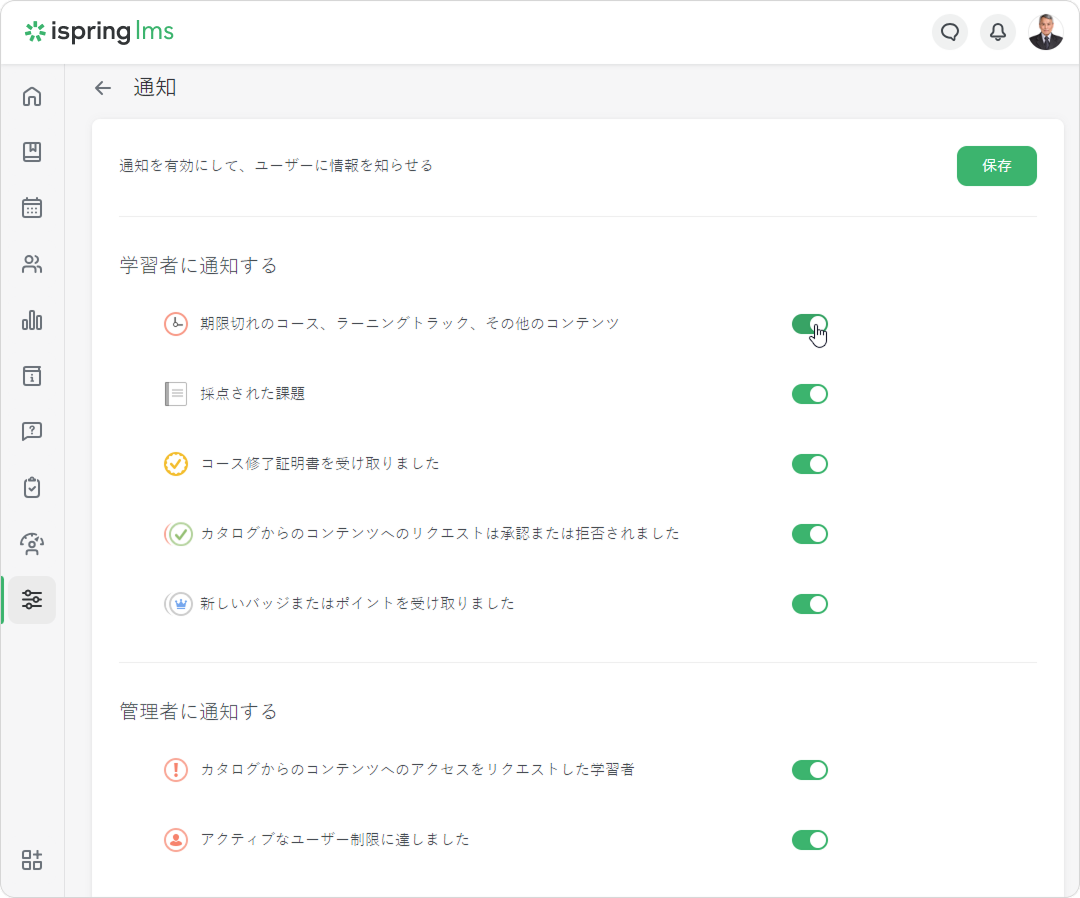The image size is (1080, 898).
Task: Open the question mark chat icon in sidebar
Action: [32, 432]
